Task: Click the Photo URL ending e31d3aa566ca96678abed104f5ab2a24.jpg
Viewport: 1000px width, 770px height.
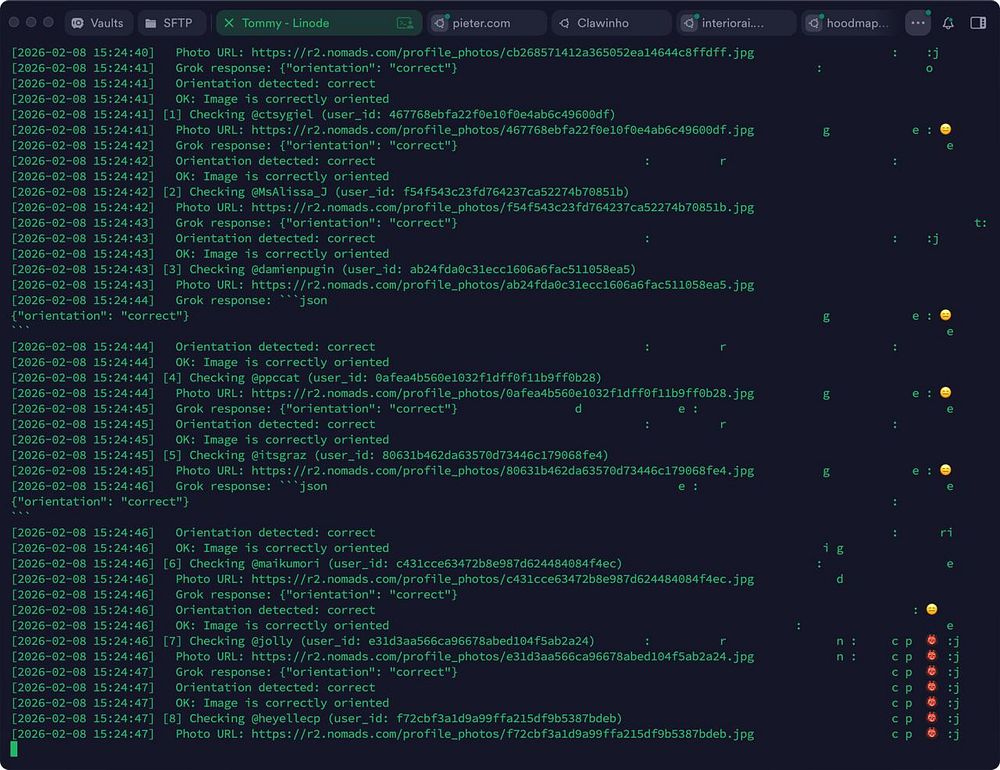Action: click(x=503, y=656)
